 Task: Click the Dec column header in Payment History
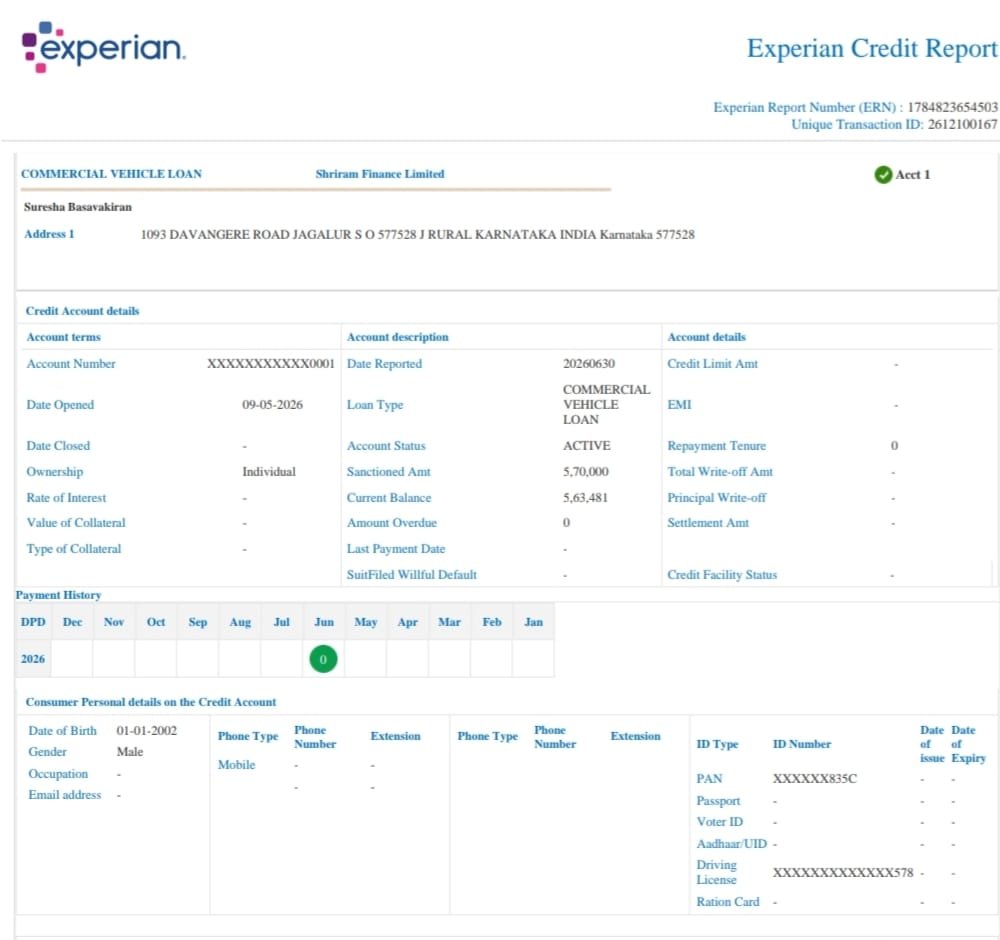point(72,622)
